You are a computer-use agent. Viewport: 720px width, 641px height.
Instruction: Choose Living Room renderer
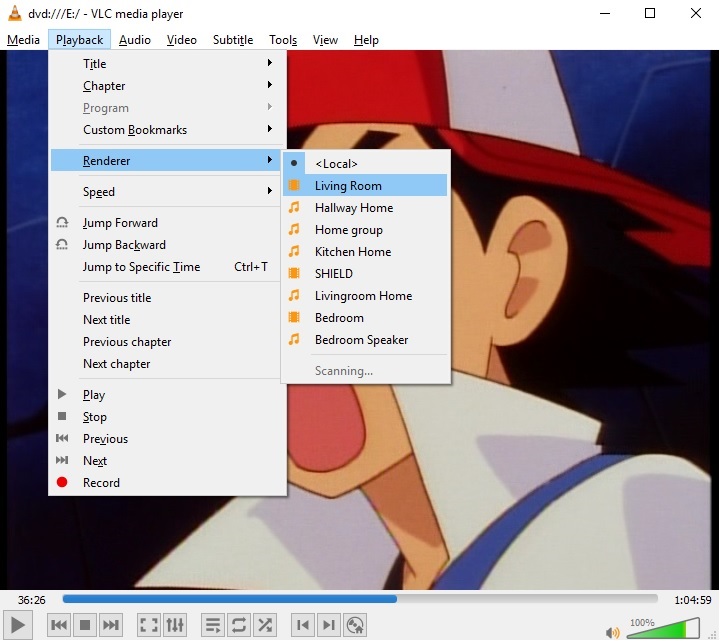(348, 186)
